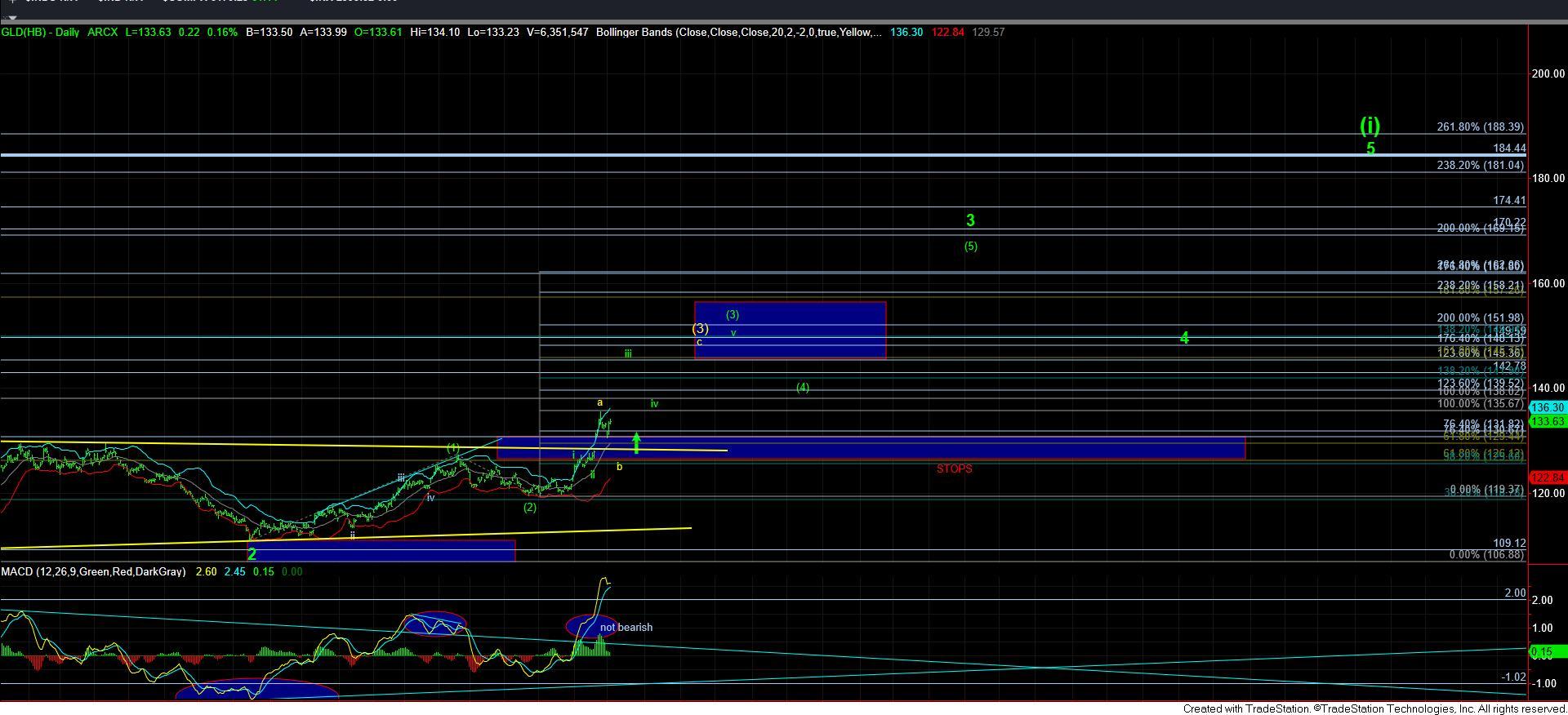
Task: Click the 0.16% percent change value
Action: coord(221,33)
